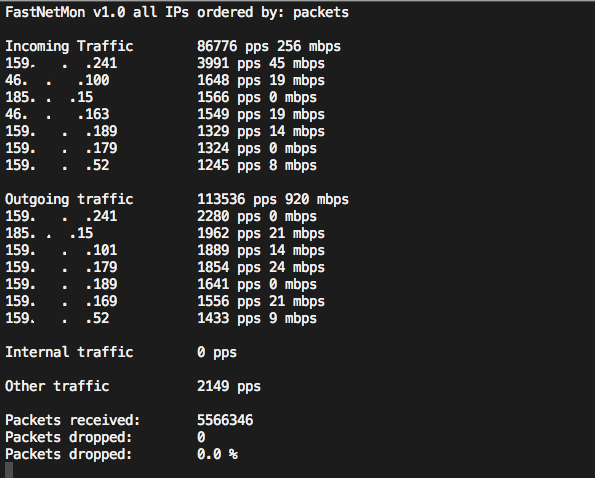Select outgoing row 2280 pps 0 mbps
The width and height of the screenshot is (595, 478).
point(161,216)
